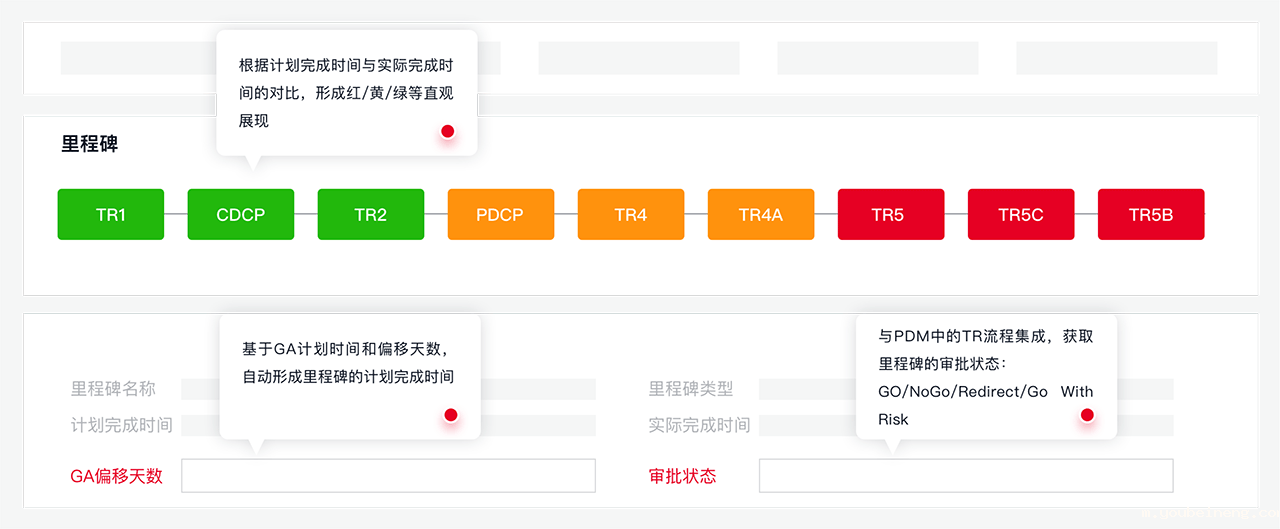Screen dimensions: 1280x529
Task: Click the orange TR4 milestone block
Action: (x=631, y=214)
